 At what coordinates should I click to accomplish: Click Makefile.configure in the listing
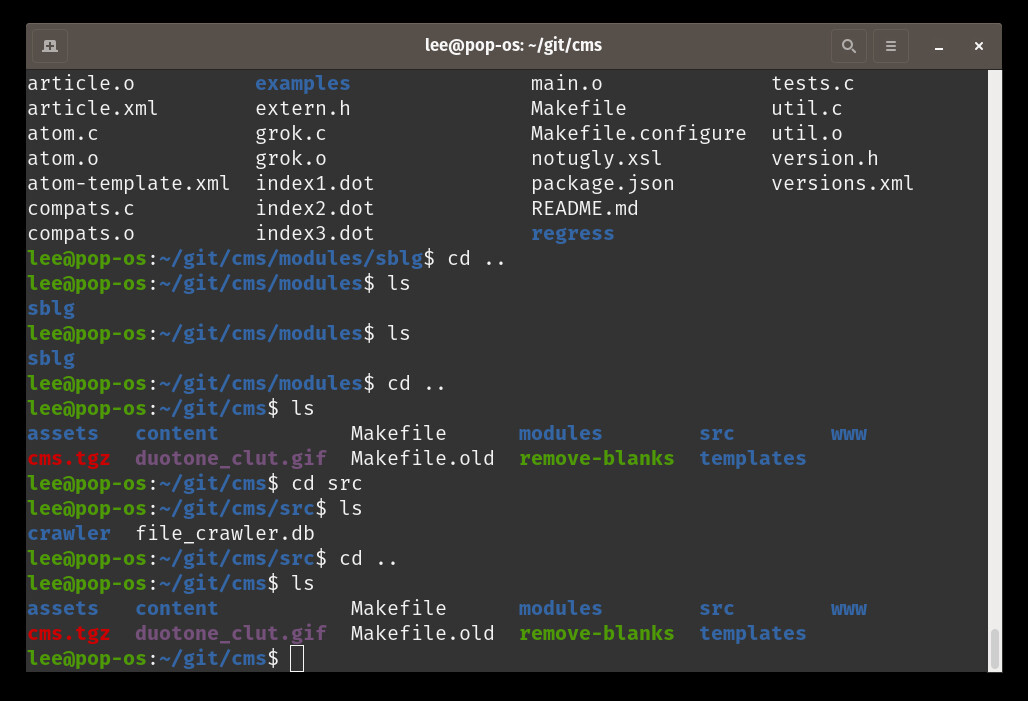tap(638, 133)
